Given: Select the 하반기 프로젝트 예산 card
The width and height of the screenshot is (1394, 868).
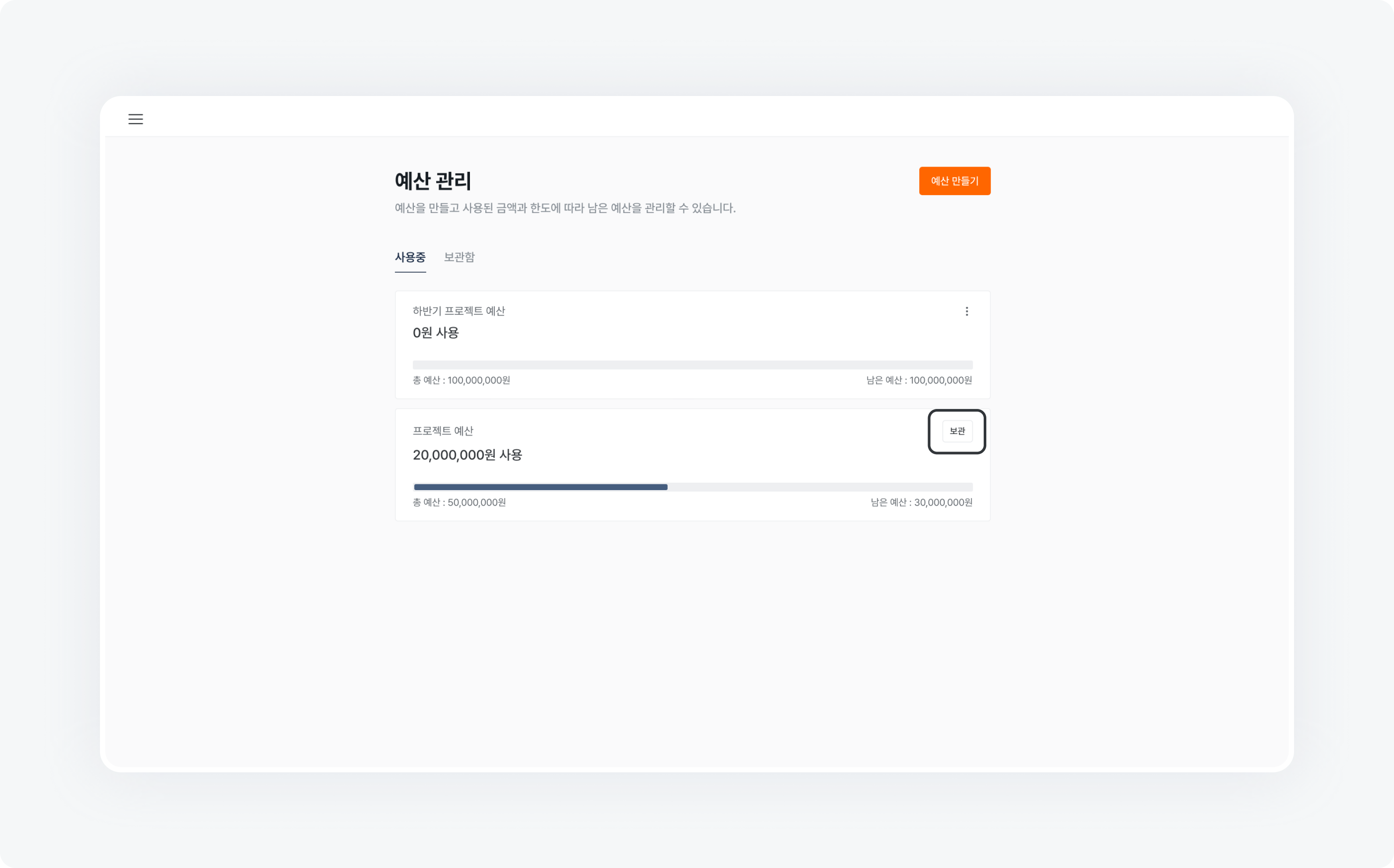Looking at the screenshot, I should (692, 345).
